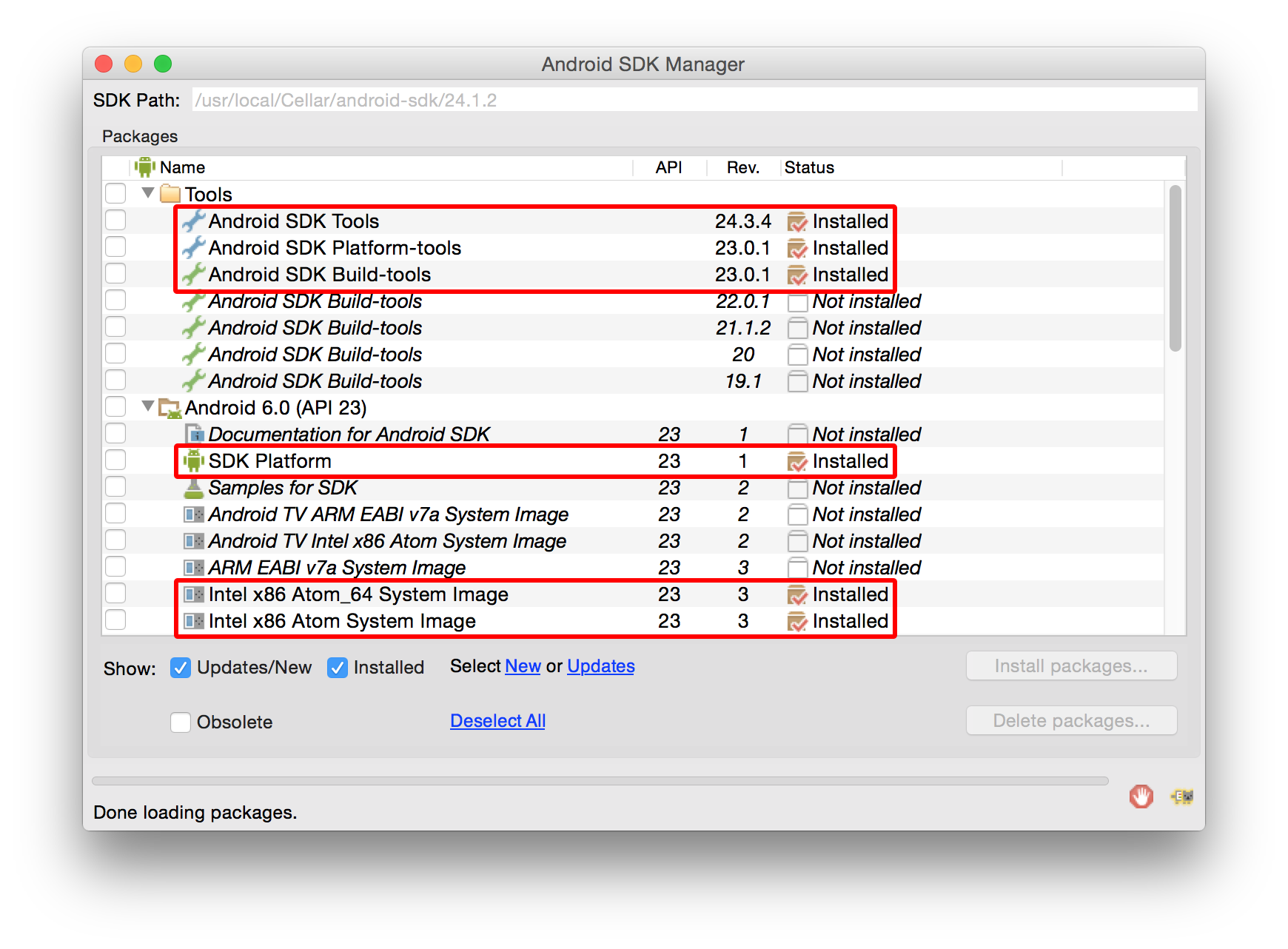
Task: Collapse the Android 6.0 (API 23) section
Action: 147,407
